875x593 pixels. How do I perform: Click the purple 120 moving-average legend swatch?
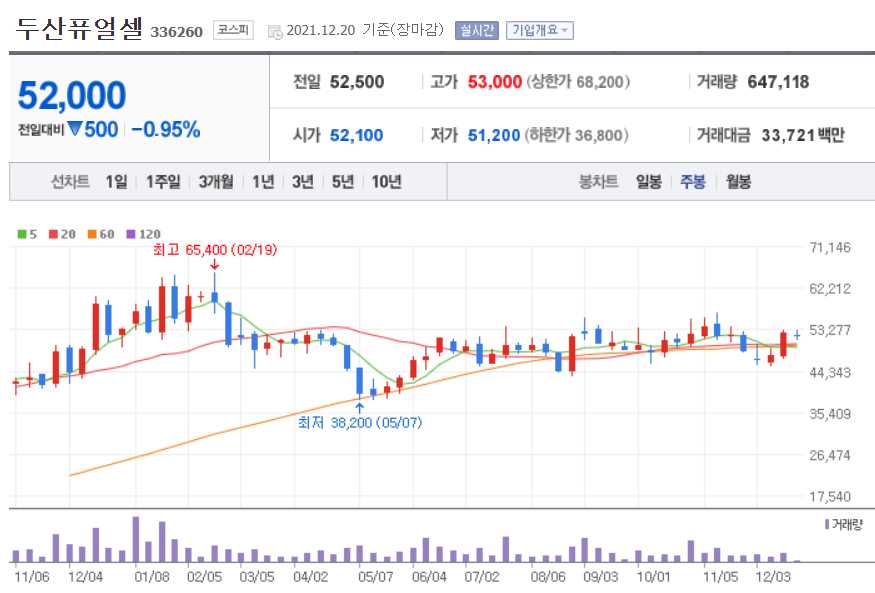131,234
